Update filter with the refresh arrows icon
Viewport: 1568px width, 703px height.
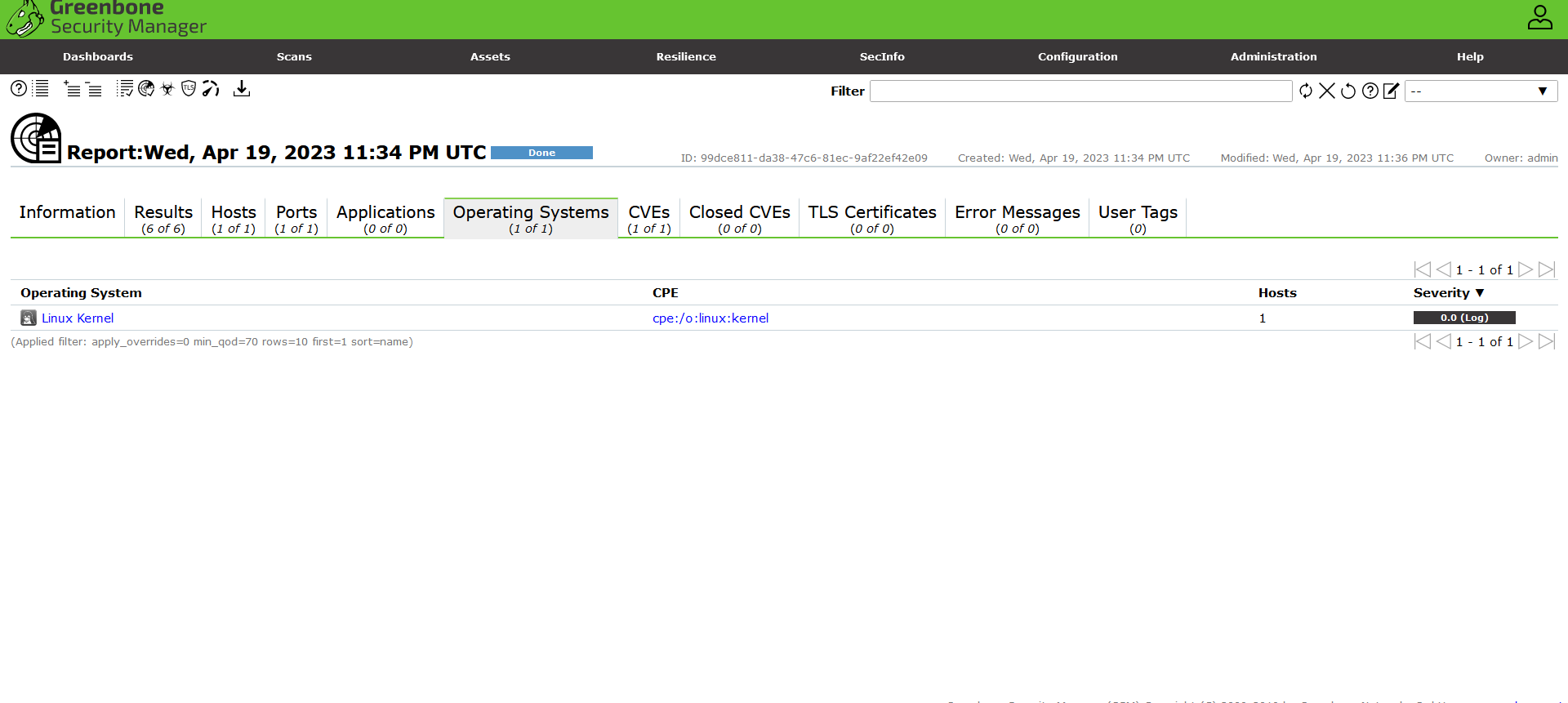tap(1306, 91)
